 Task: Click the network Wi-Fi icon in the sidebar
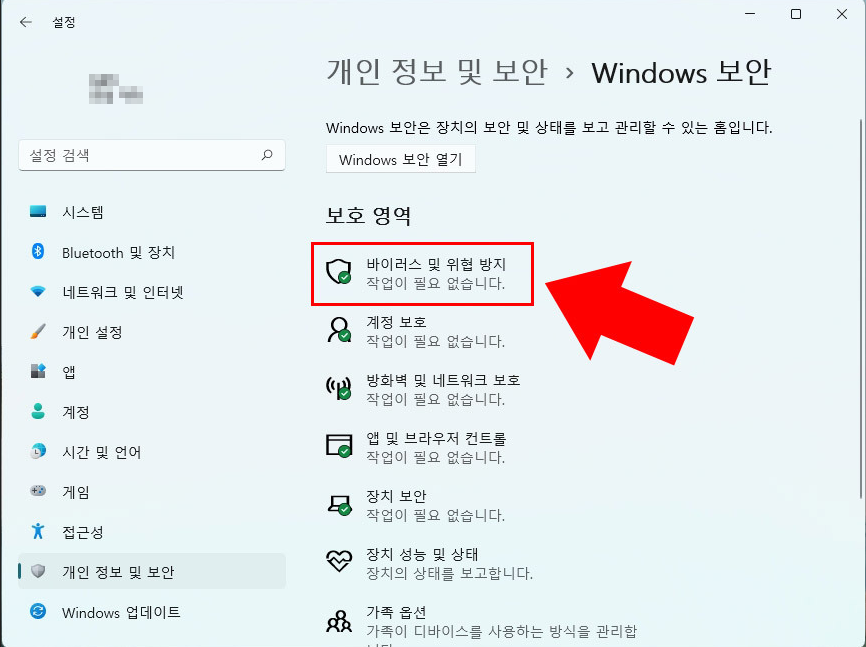pyautogui.click(x=38, y=292)
